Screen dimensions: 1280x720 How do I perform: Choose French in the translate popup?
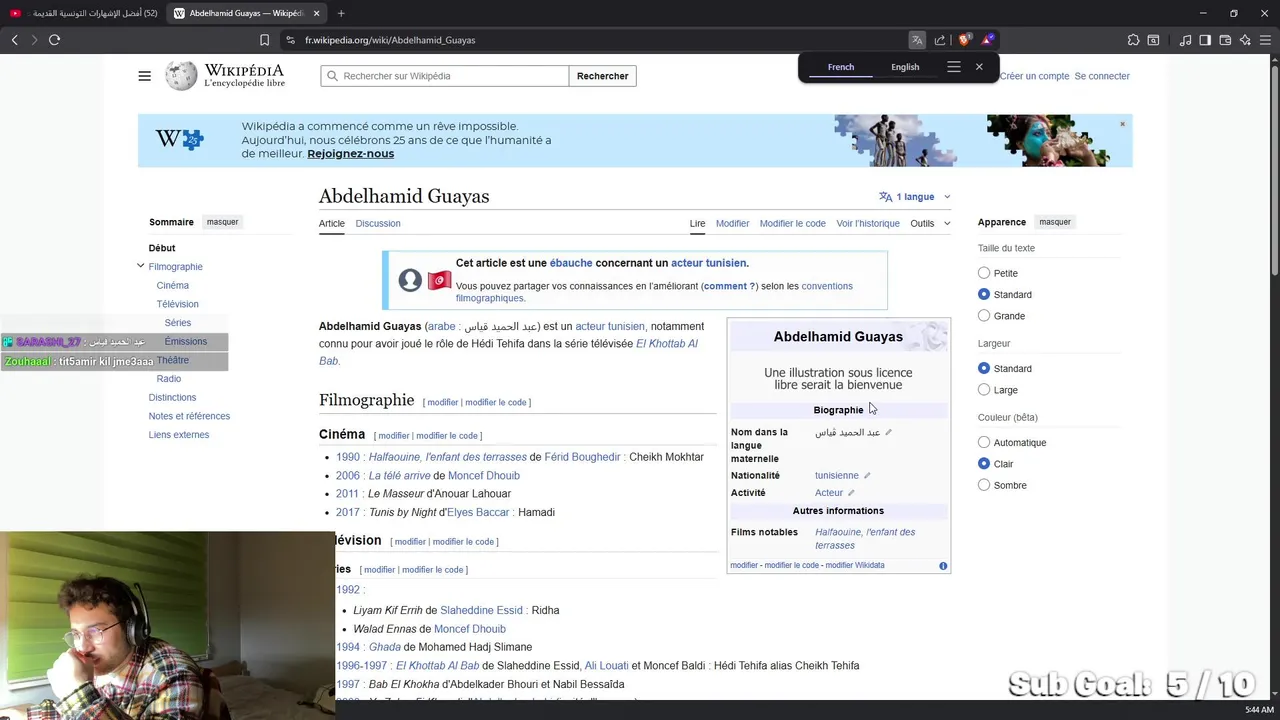[x=841, y=67]
